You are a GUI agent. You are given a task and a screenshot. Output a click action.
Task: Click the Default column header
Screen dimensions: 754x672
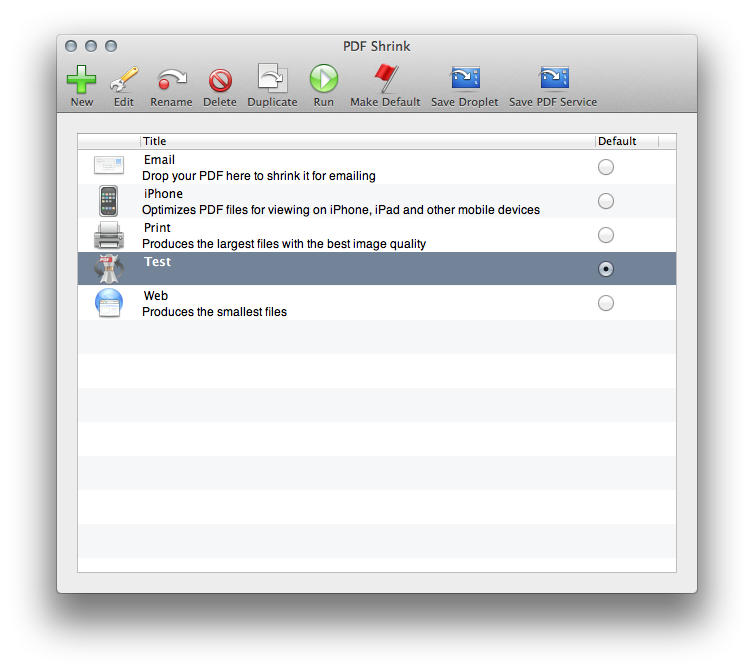(627, 141)
